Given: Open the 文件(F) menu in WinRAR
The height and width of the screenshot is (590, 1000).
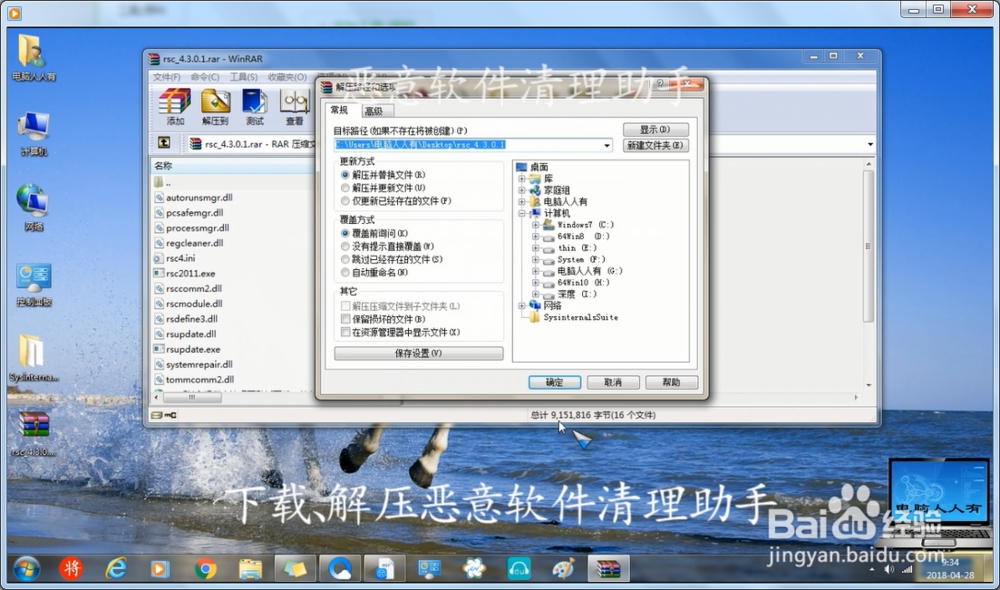Looking at the screenshot, I should [x=166, y=77].
